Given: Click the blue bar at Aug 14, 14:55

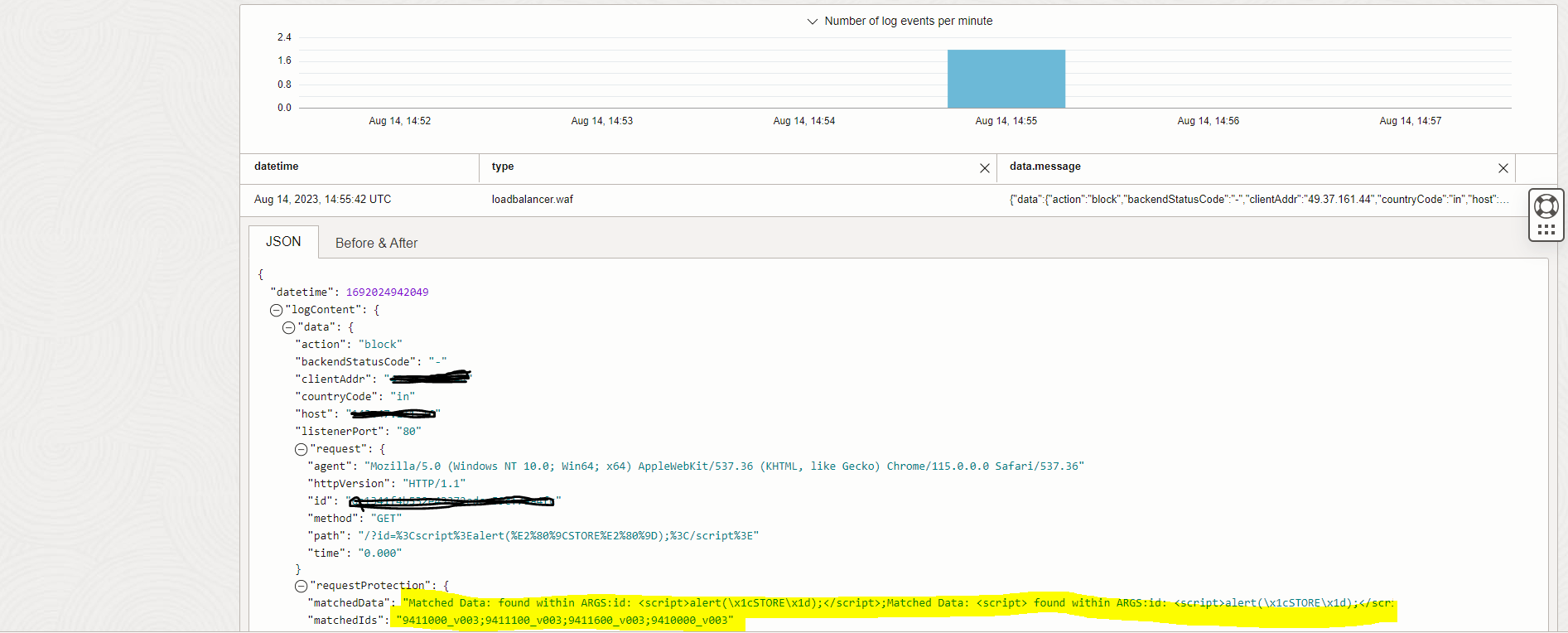Looking at the screenshot, I should point(1006,79).
